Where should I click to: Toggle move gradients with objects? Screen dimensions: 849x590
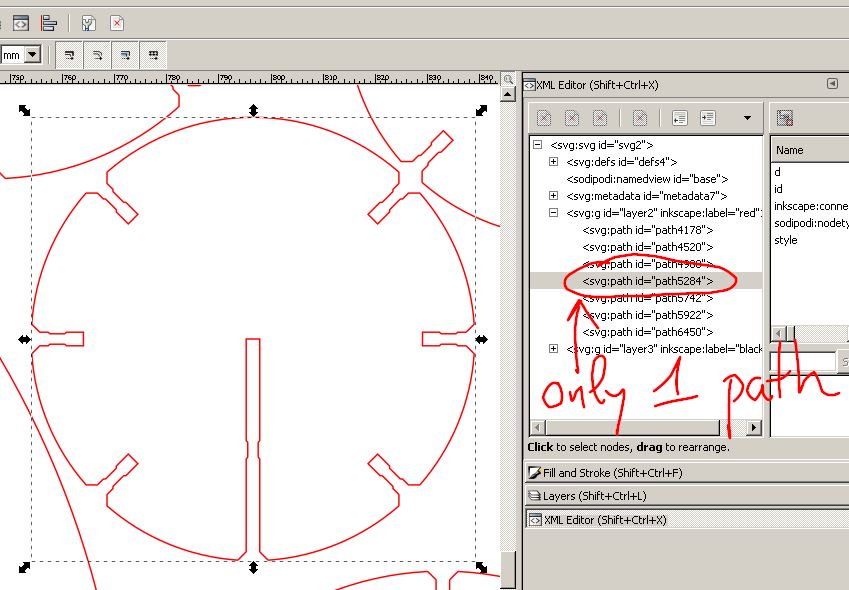126,55
